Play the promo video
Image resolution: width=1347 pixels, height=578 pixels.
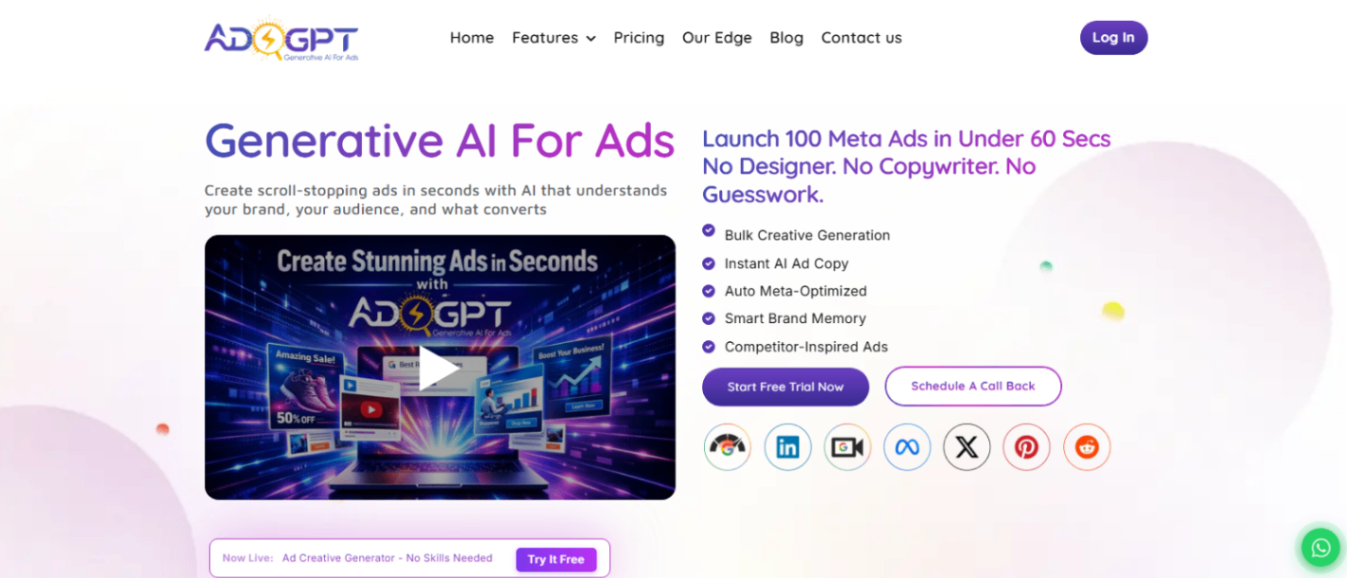click(440, 368)
